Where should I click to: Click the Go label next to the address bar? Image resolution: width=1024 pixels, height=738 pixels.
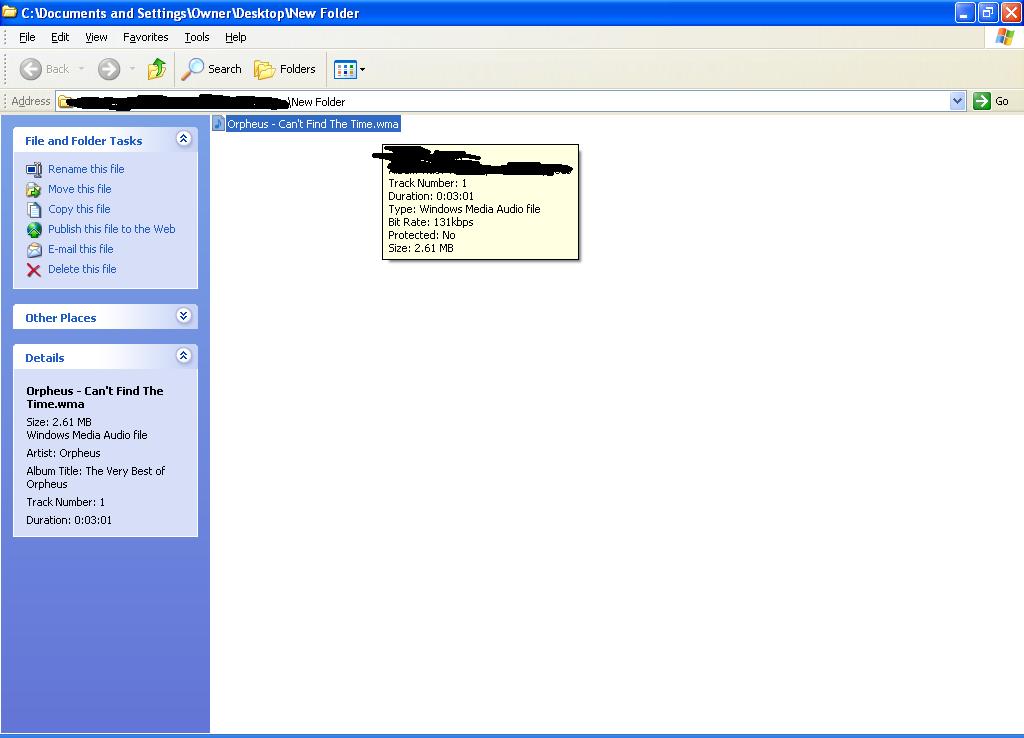click(x=1002, y=101)
